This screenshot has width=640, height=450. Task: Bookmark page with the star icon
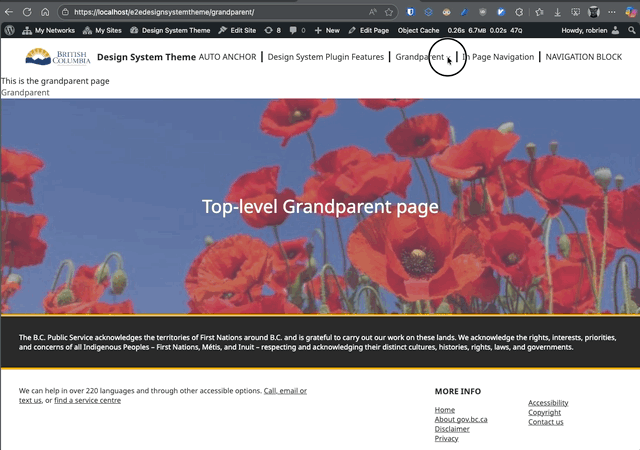[389, 12]
